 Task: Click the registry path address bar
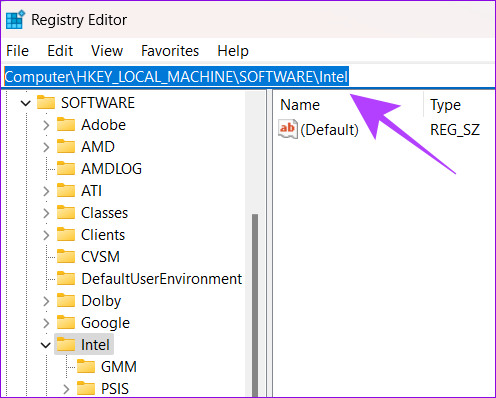coord(248,77)
